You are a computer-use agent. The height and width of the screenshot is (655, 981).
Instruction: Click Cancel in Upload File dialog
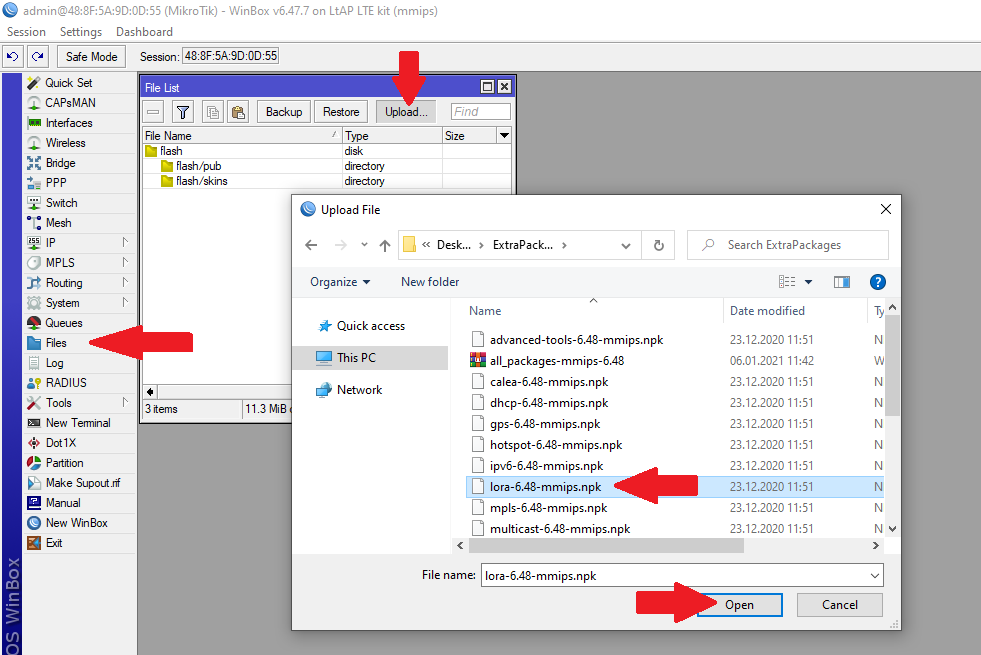[x=840, y=605]
